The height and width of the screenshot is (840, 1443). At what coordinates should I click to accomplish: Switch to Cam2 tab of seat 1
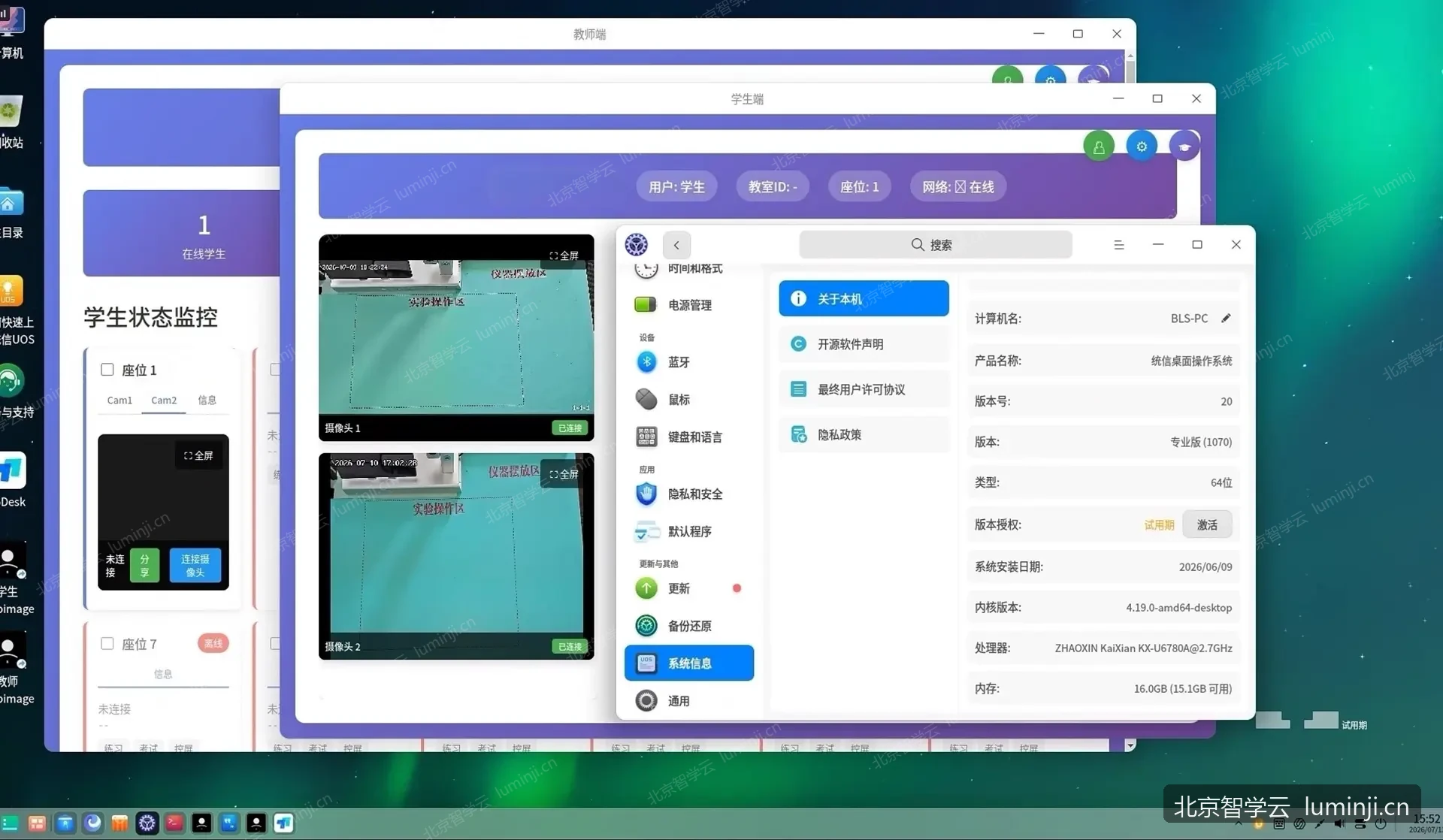click(x=164, y=400)
